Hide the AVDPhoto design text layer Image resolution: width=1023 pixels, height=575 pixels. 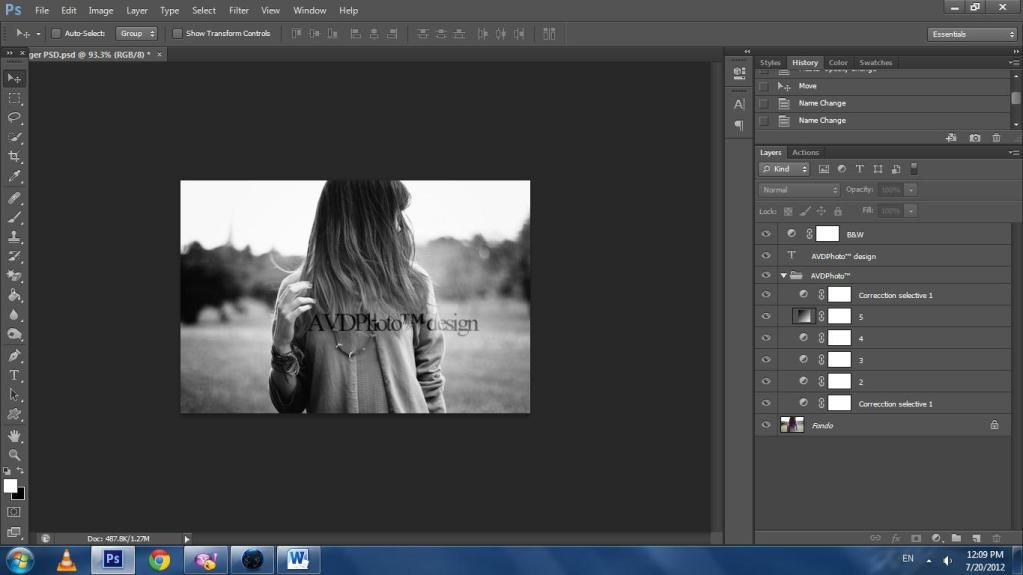(766, 256)
